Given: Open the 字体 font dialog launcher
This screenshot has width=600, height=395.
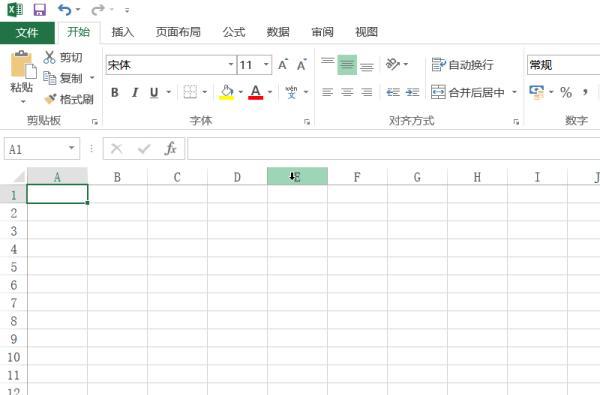Looking at the screenshot, I should point(307,122).
